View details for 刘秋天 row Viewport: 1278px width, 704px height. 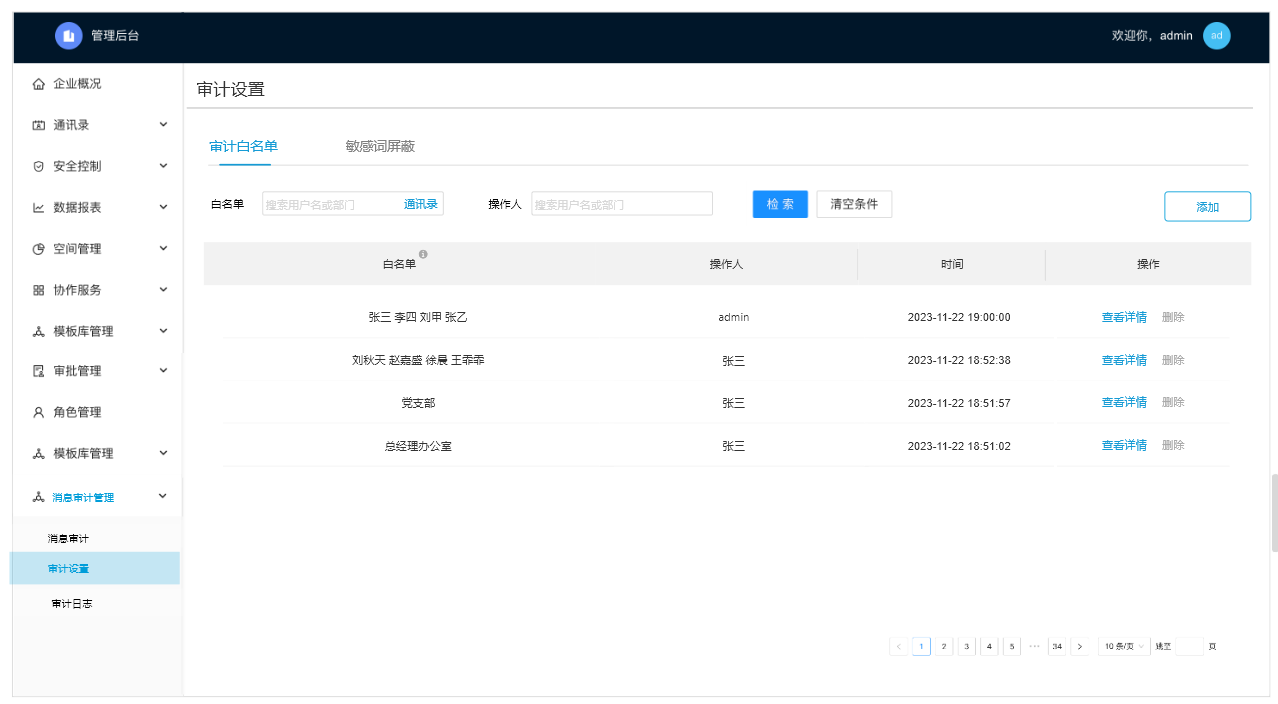click(1124, 360)
